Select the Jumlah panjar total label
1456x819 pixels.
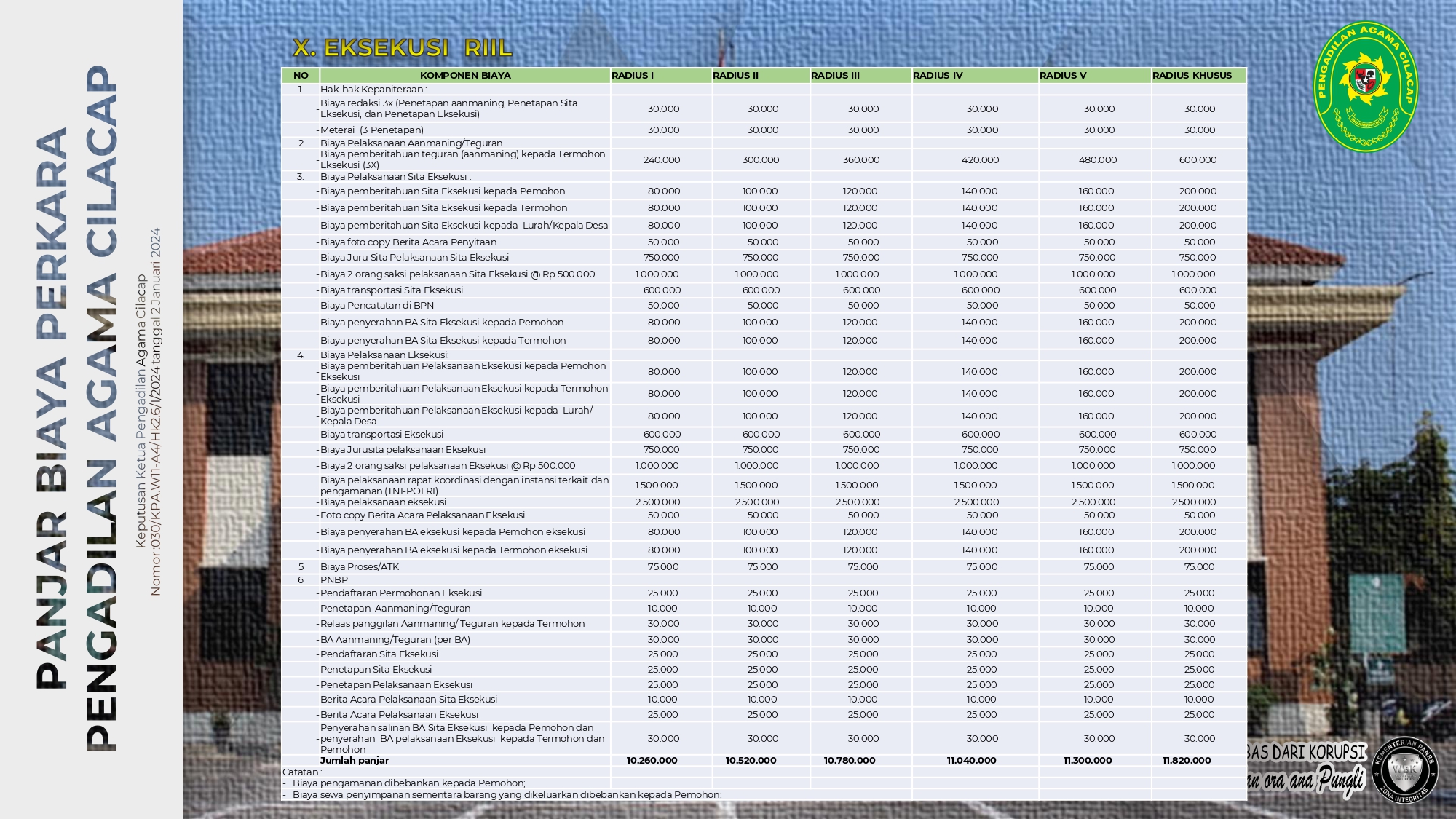355,760
